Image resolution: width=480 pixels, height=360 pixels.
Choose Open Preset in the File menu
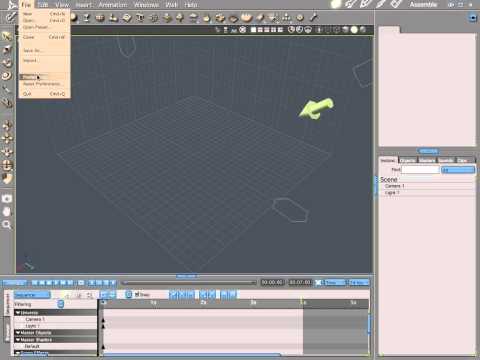pyautogui.click(x=44, y=27)
